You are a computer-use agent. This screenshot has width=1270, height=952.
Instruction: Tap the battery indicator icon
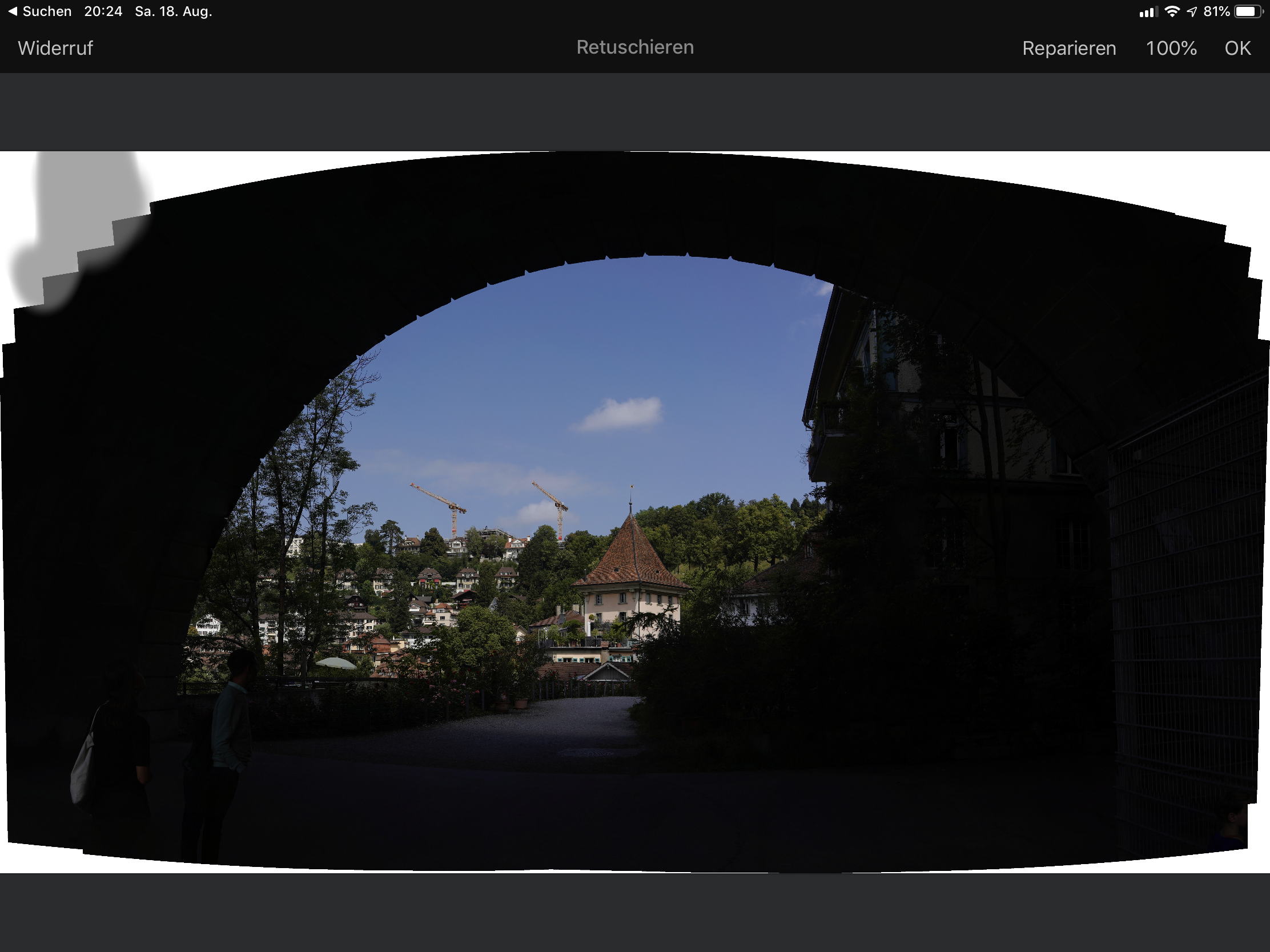pyautogui.click(x=1248, y=11)
